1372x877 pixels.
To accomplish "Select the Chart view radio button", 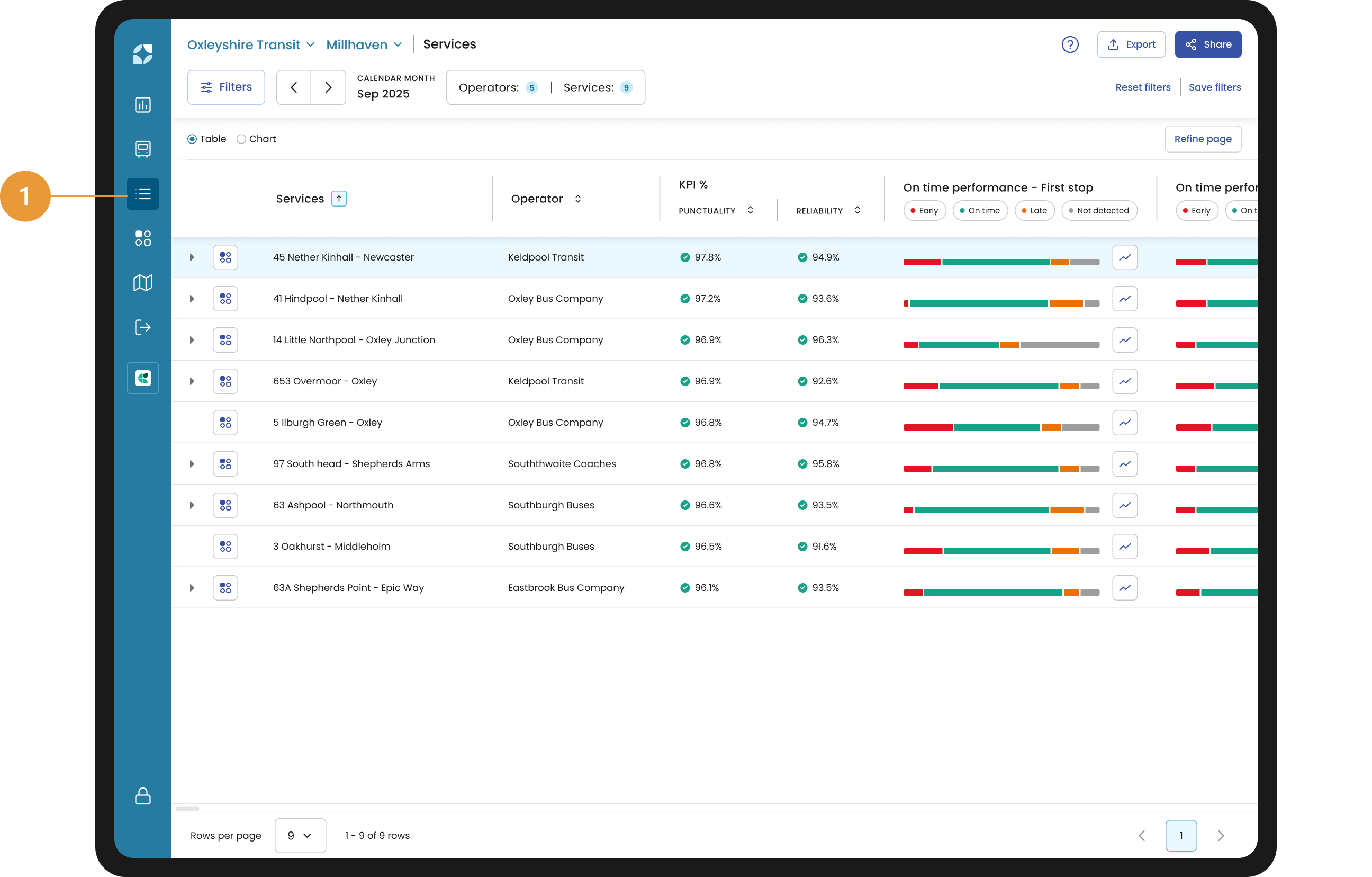I will (241, 139).
